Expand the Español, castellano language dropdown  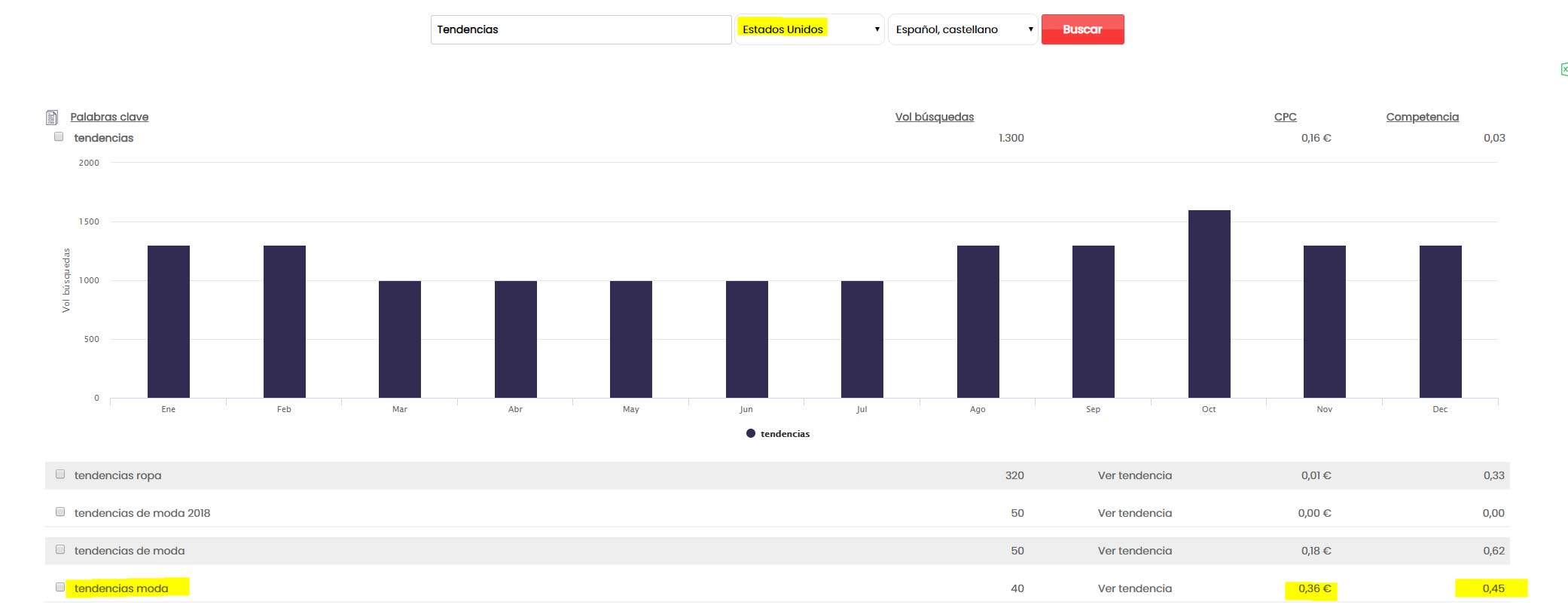click(962, 29)
